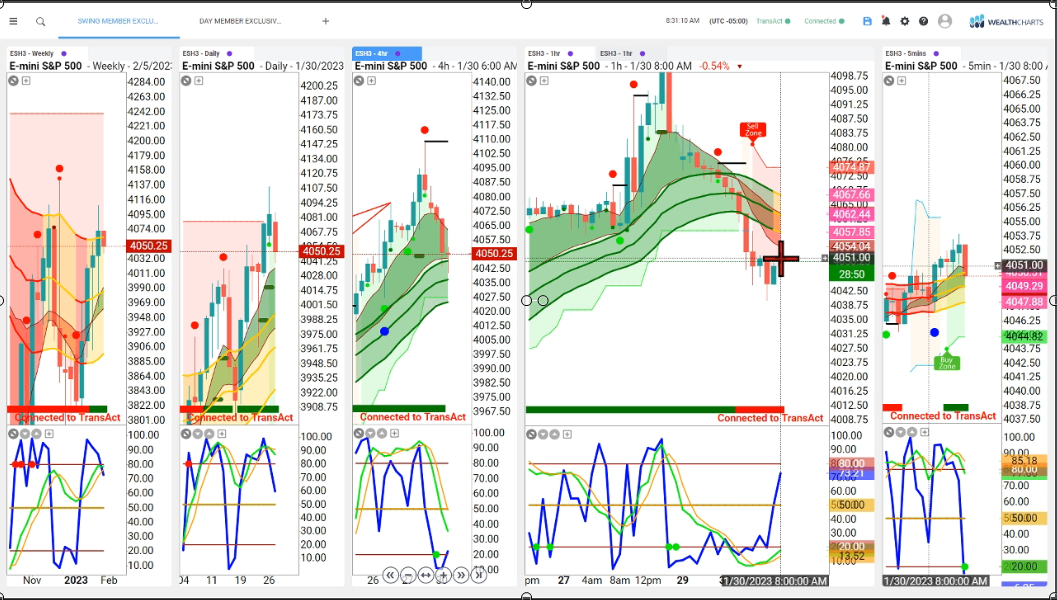Jump to latest bar on 4h chart
Viewport: 1057px width, 600px height.
click(x=478, y=575)
